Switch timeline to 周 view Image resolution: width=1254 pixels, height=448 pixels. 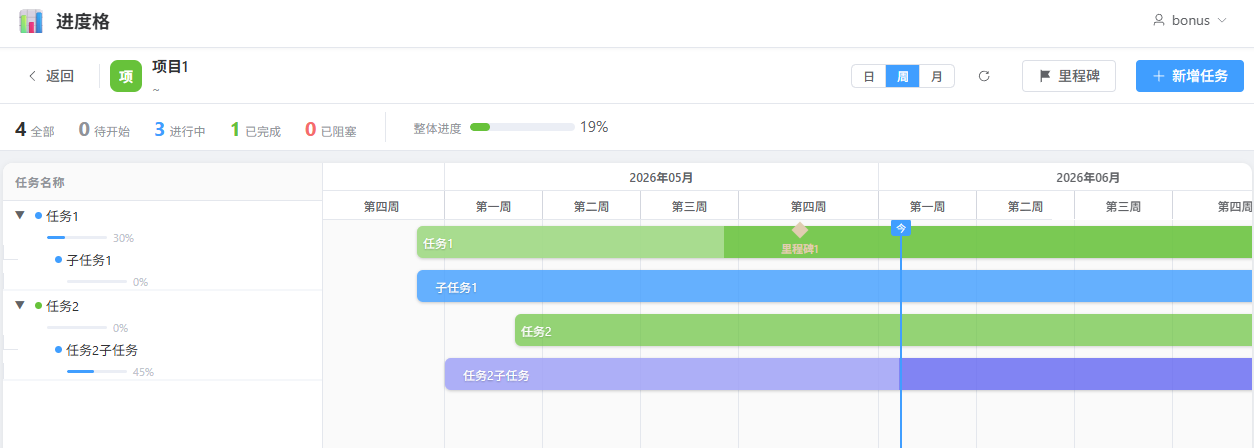coord(902,76)
